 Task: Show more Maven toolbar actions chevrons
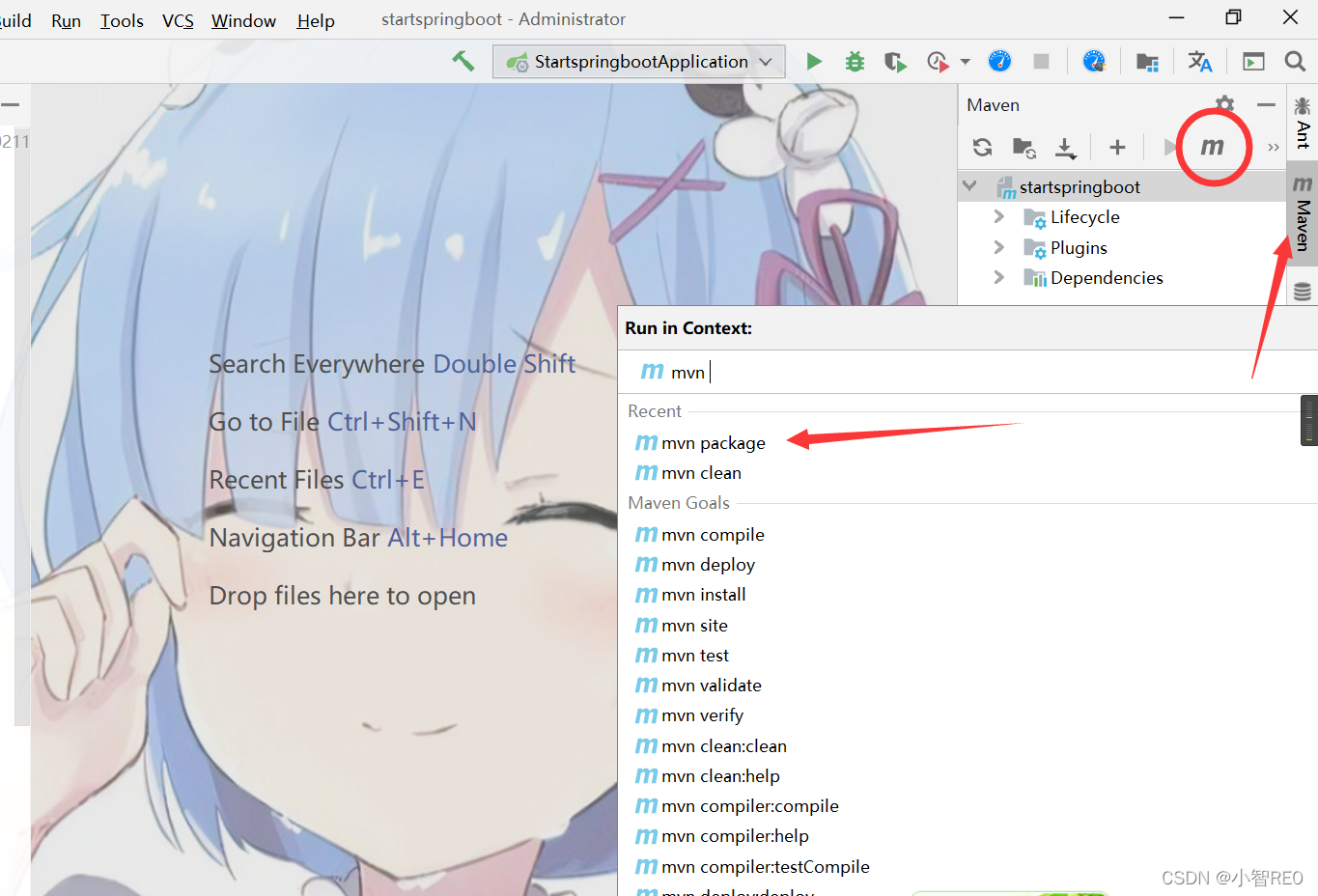(x=1274, y=148)
